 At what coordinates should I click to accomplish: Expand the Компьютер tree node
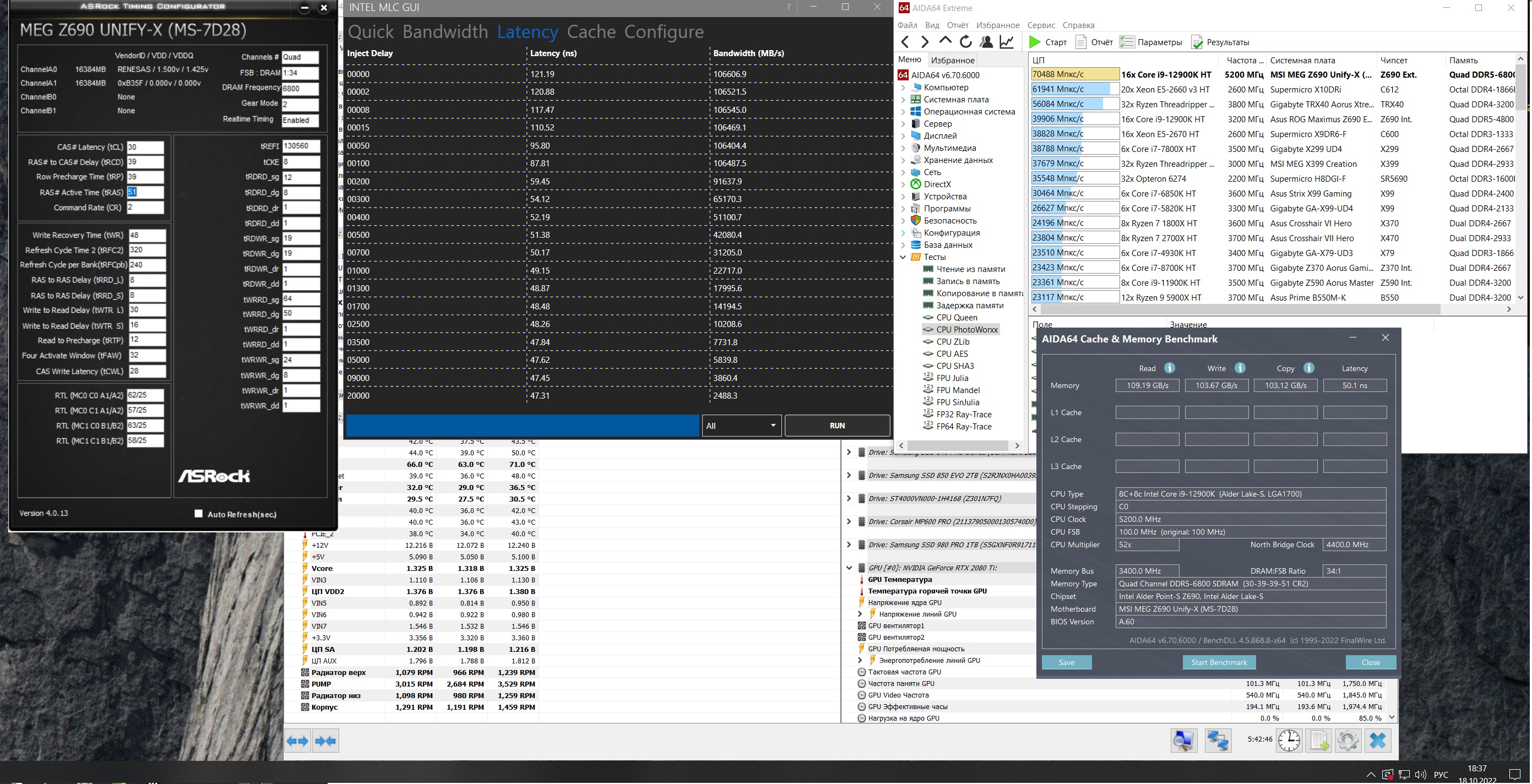903,88
